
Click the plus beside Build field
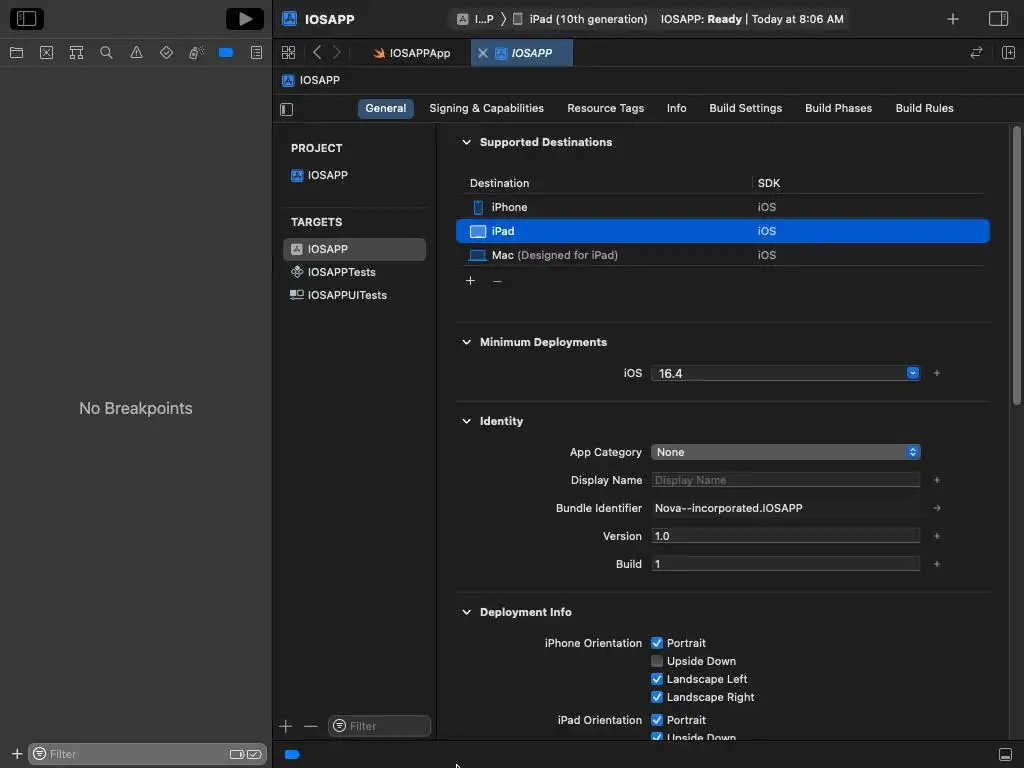click(937, 564)
